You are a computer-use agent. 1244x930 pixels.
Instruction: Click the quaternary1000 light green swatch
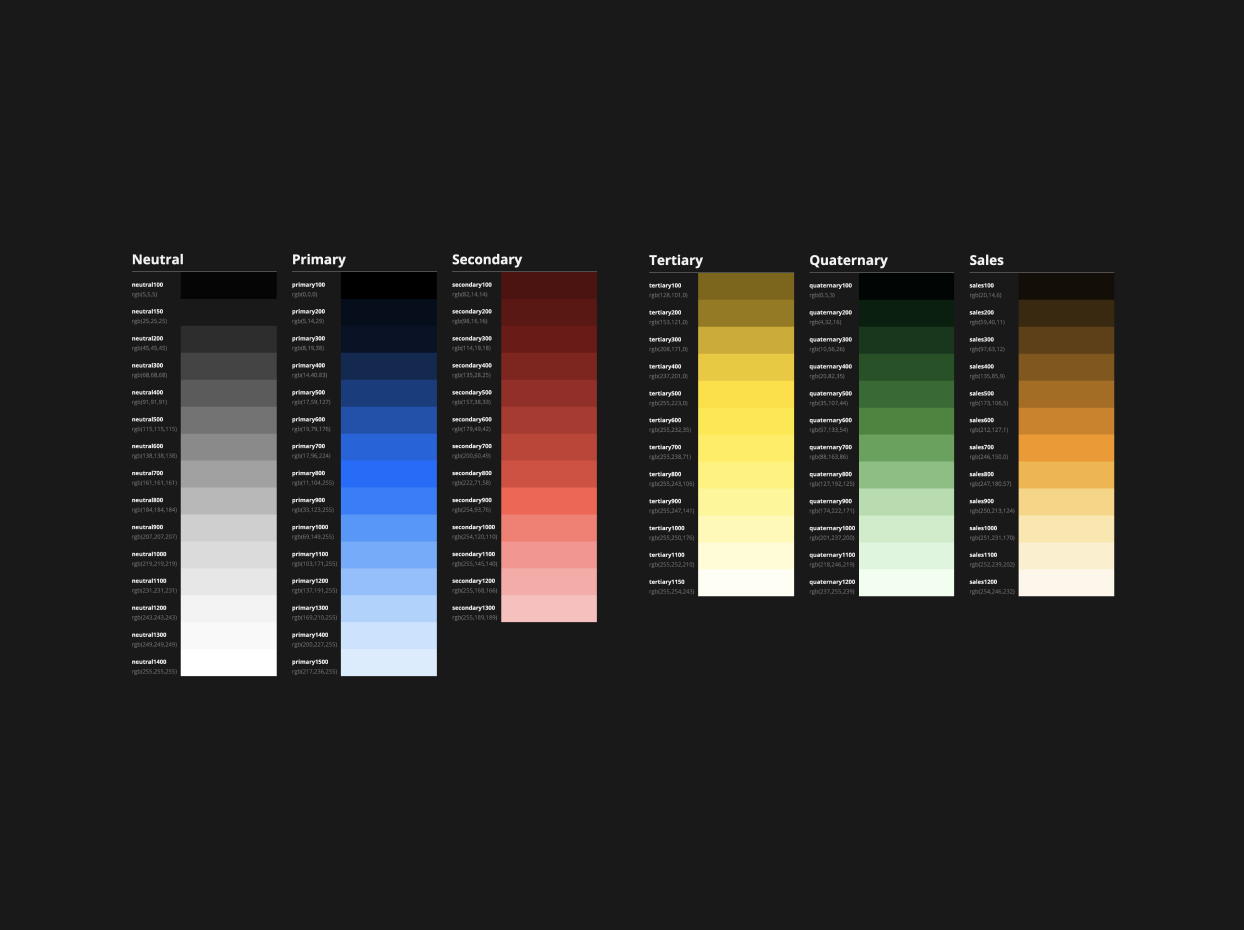pos(906,529)
